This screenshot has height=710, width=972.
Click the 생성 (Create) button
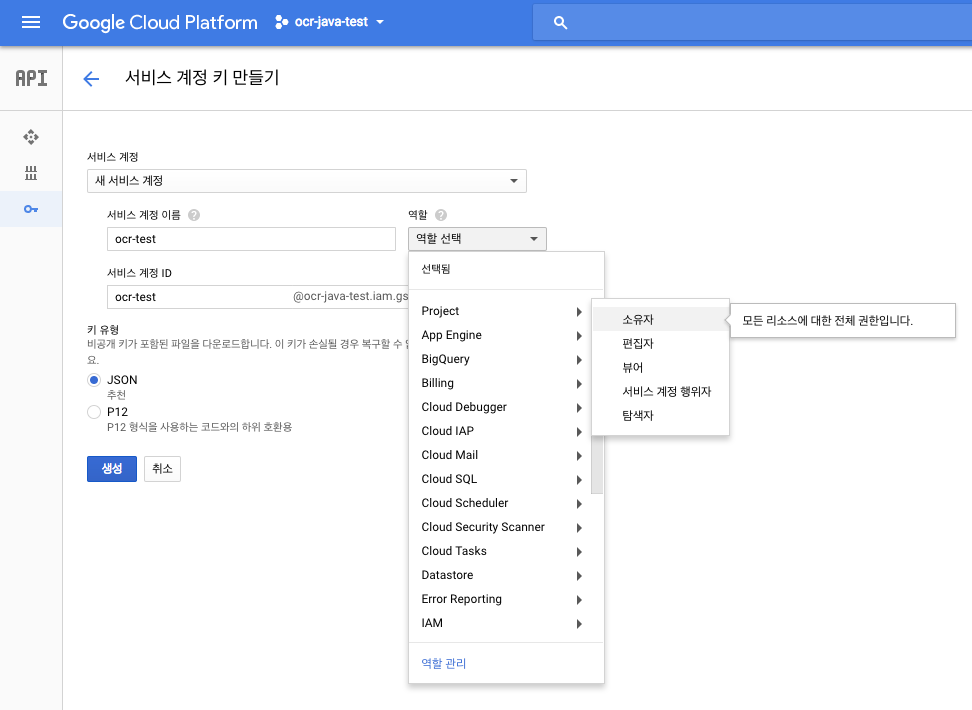(112, 469)
